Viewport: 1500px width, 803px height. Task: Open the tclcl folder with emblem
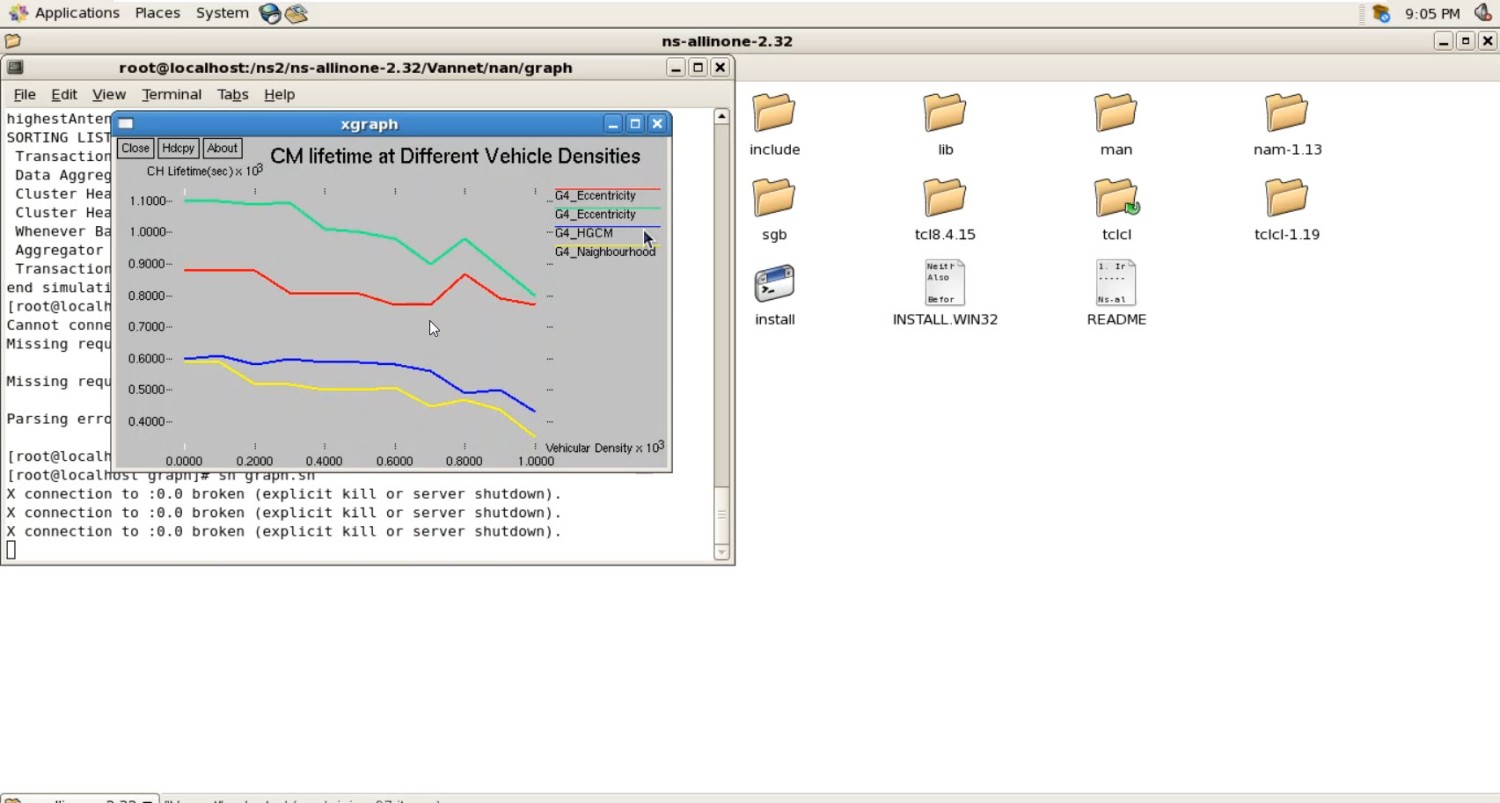point(1116,198)
